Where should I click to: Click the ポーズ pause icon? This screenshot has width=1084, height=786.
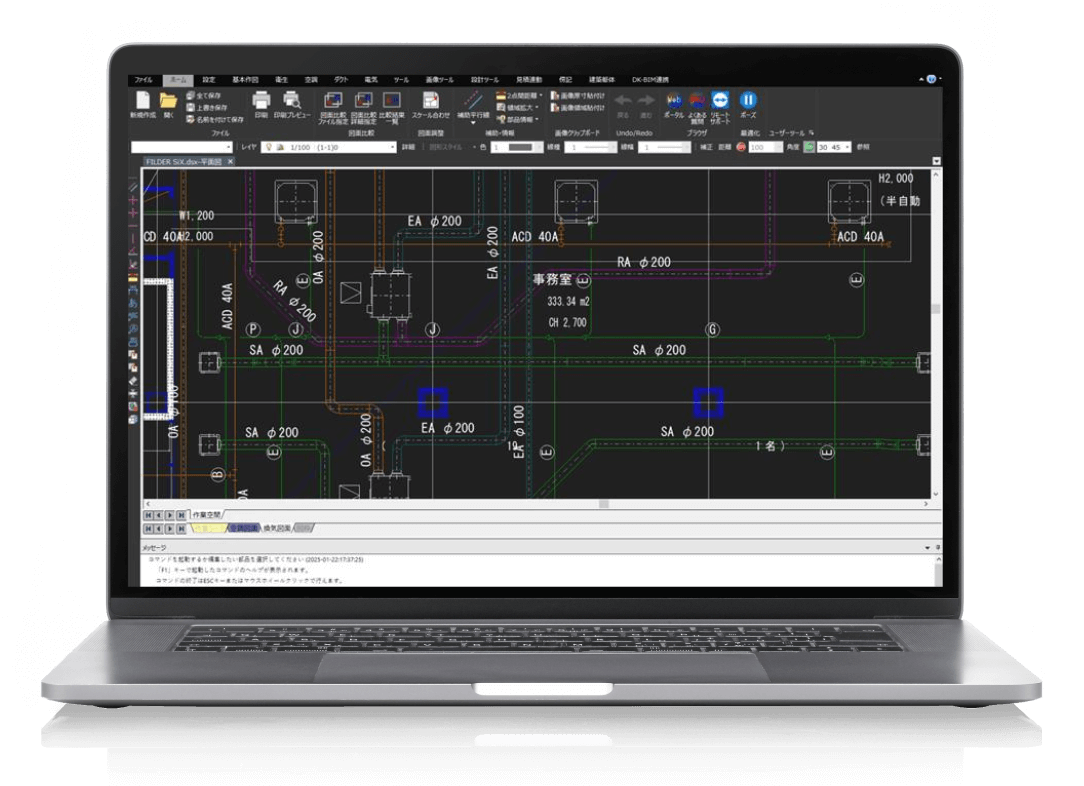pos(749,102)
